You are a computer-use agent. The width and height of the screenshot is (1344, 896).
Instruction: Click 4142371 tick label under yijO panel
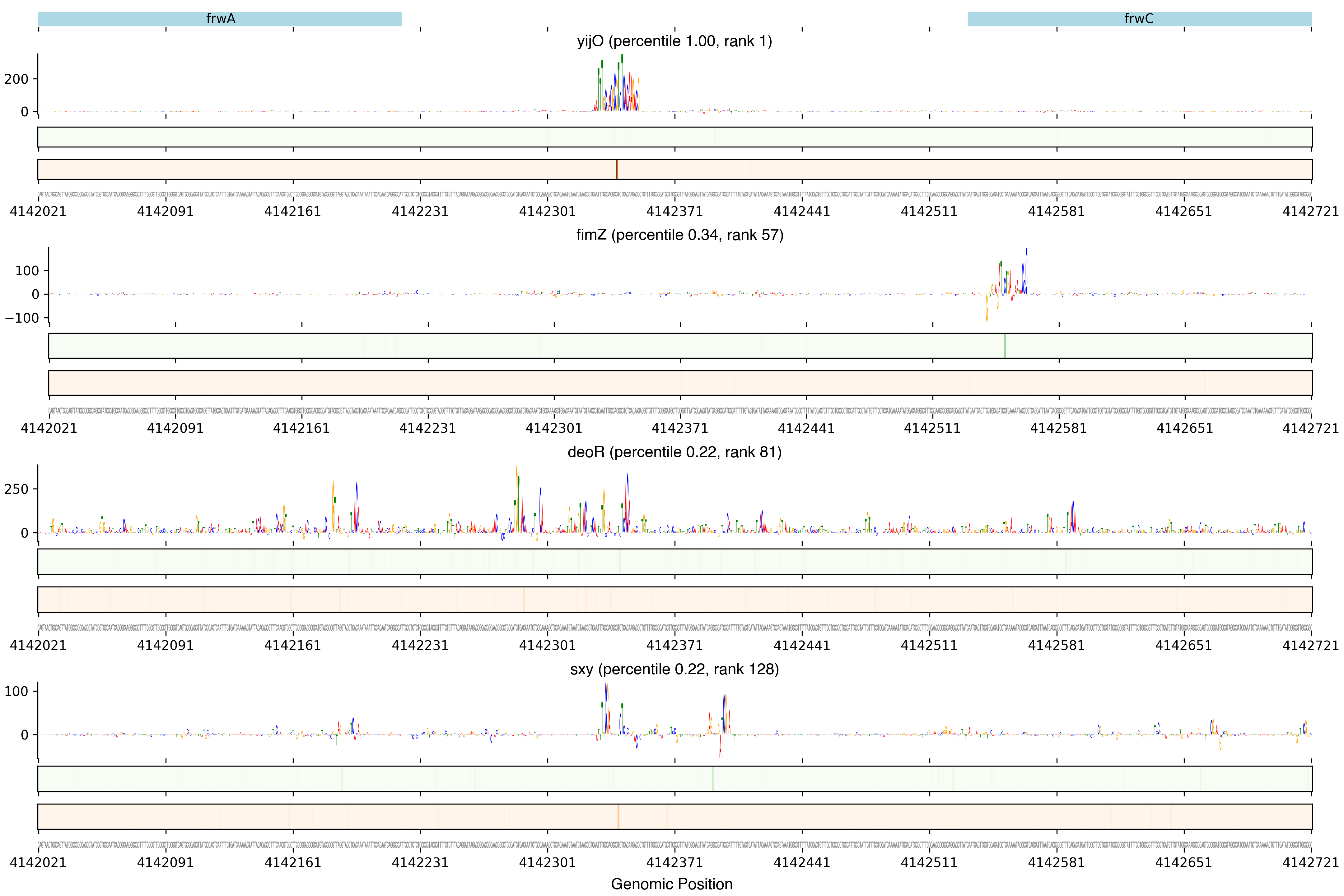(x=674, y=212)
